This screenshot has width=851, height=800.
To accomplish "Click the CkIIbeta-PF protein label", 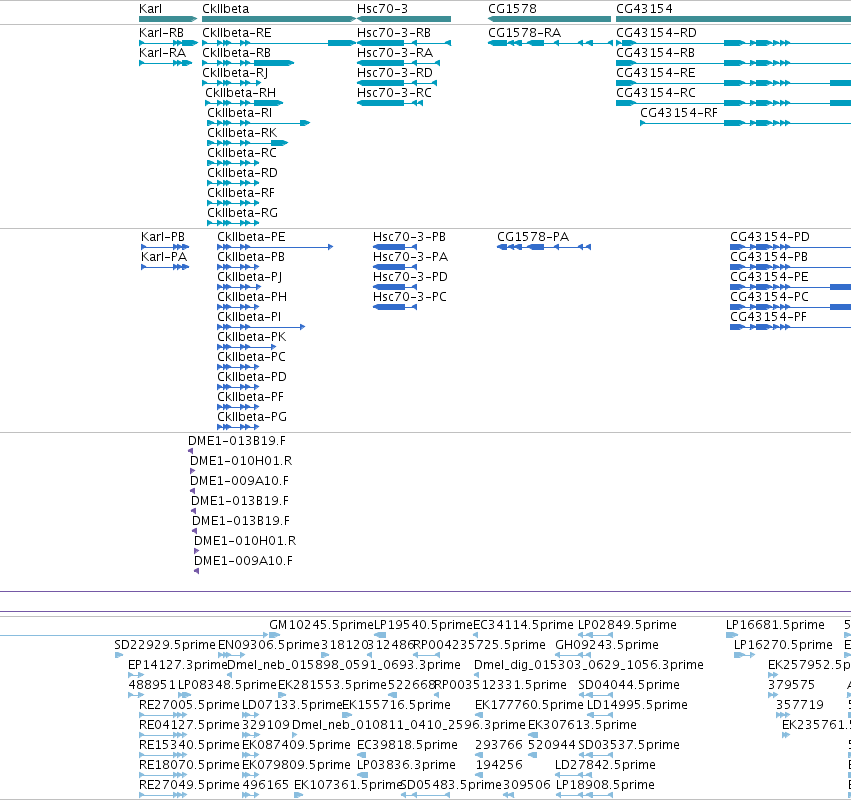I will (x=250, y=398).
